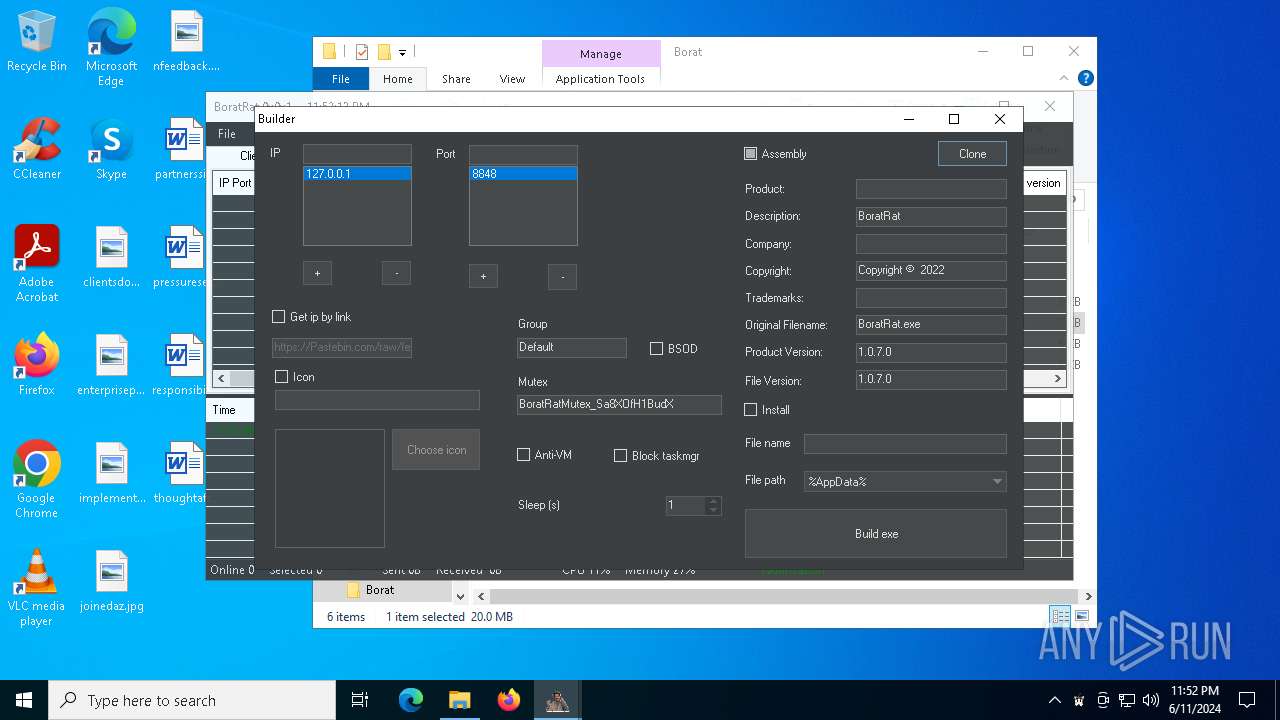The image size is (1280, 720).
Task: Switch to Explorer Home tab
Action: [398, 79]
